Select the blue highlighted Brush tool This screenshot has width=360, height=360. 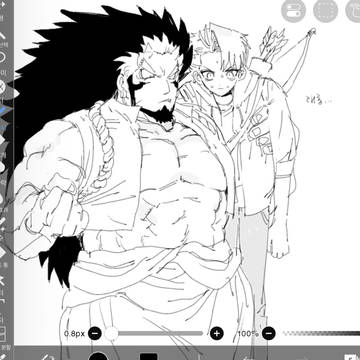pyautogui.click(x=4, y=109)
